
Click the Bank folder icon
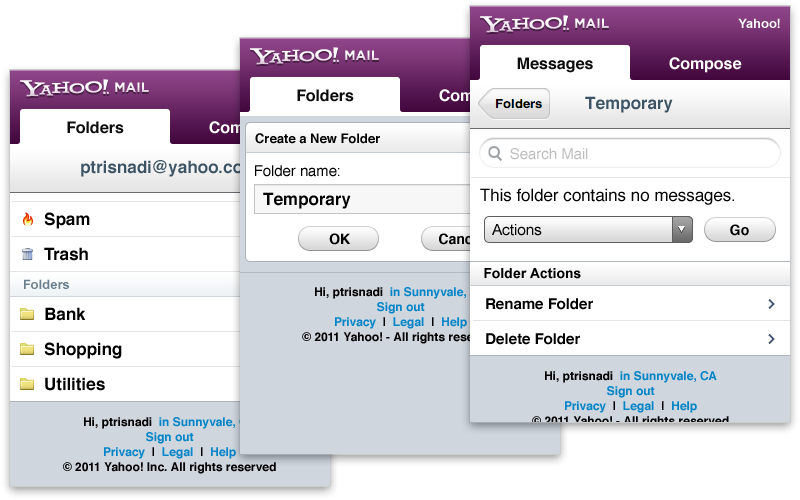27,314
